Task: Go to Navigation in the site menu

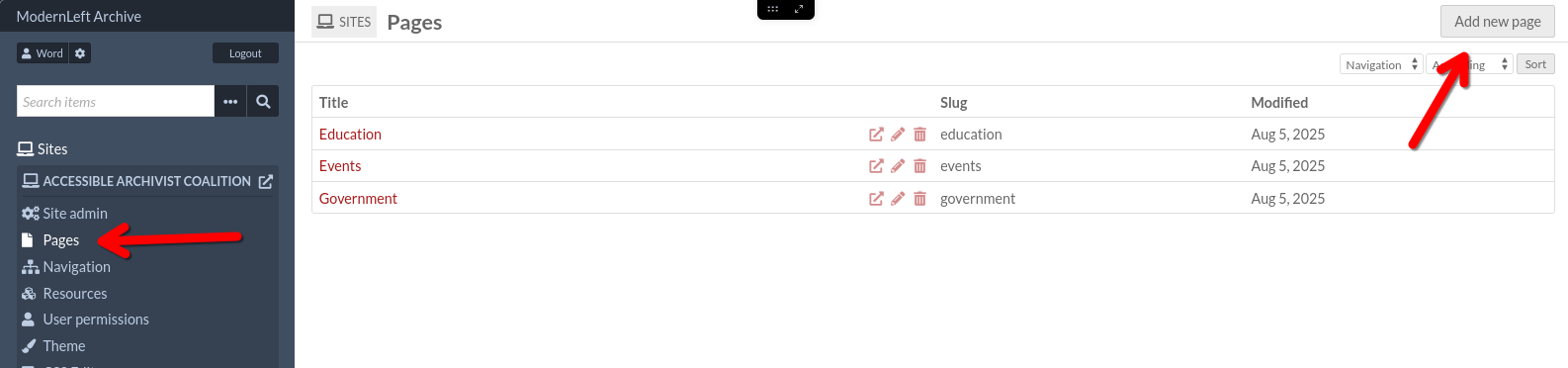Action: tap(66, 267)
